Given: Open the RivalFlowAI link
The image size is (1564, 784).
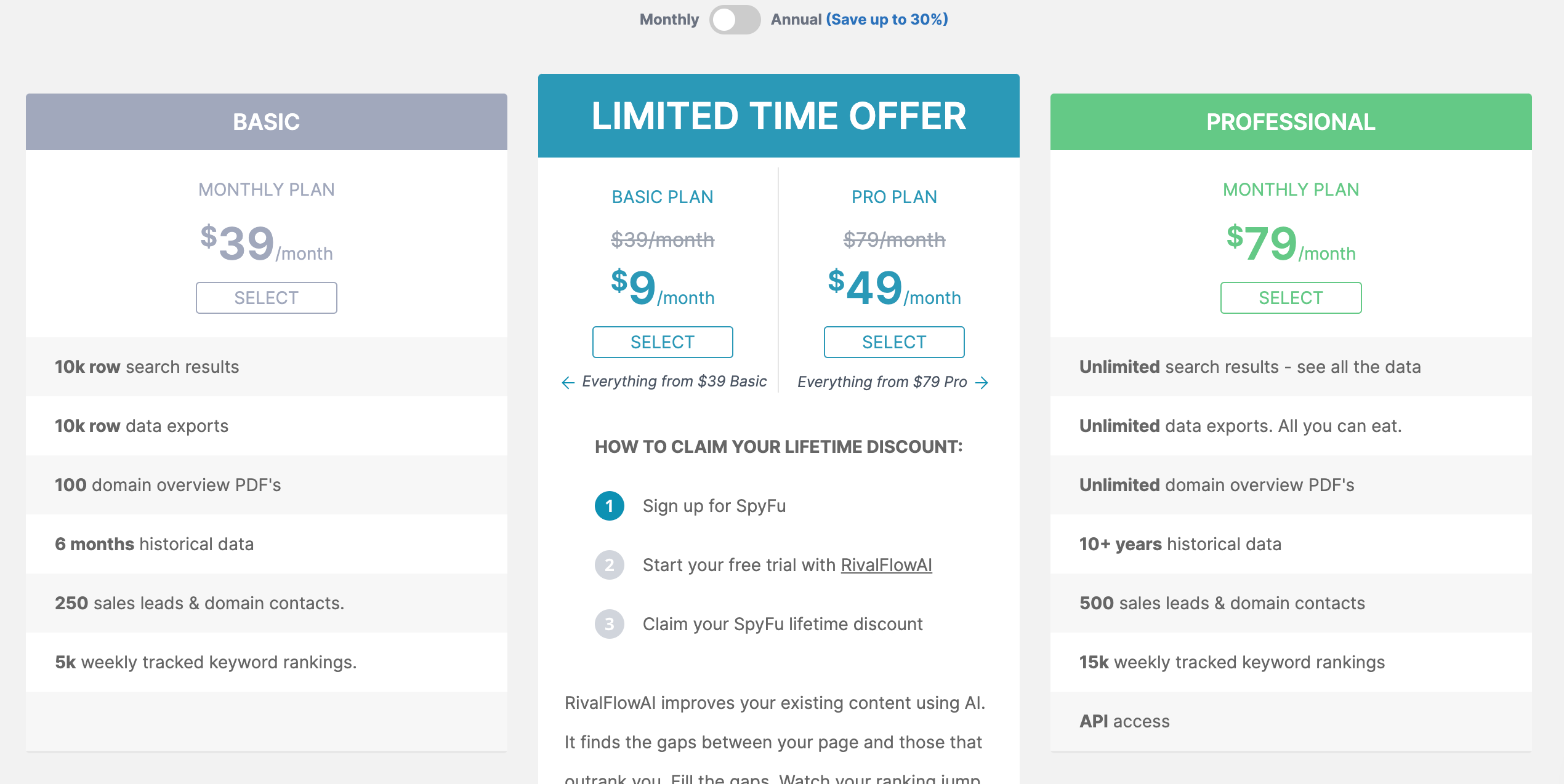Looking at the screenshot, I should [886, 565].
